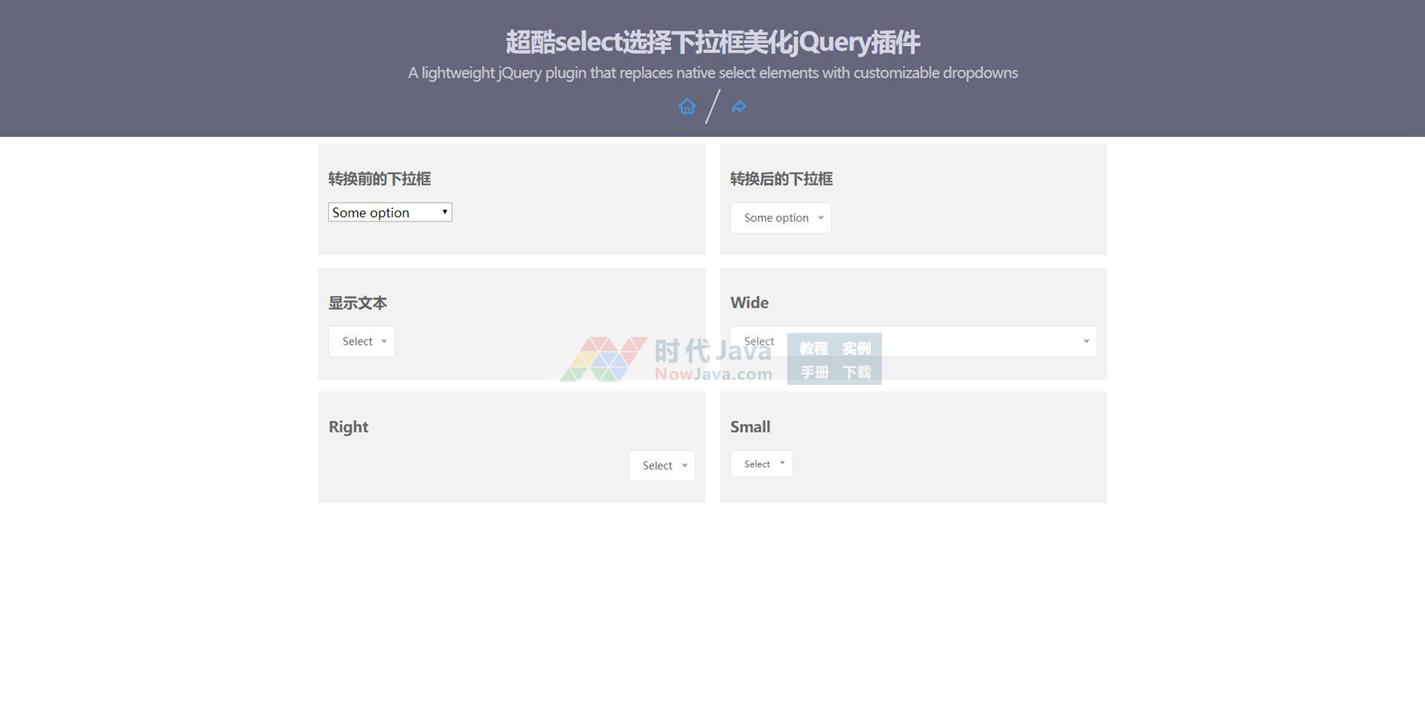
Task: Click the 下载 watermark link
Action: 856,372
